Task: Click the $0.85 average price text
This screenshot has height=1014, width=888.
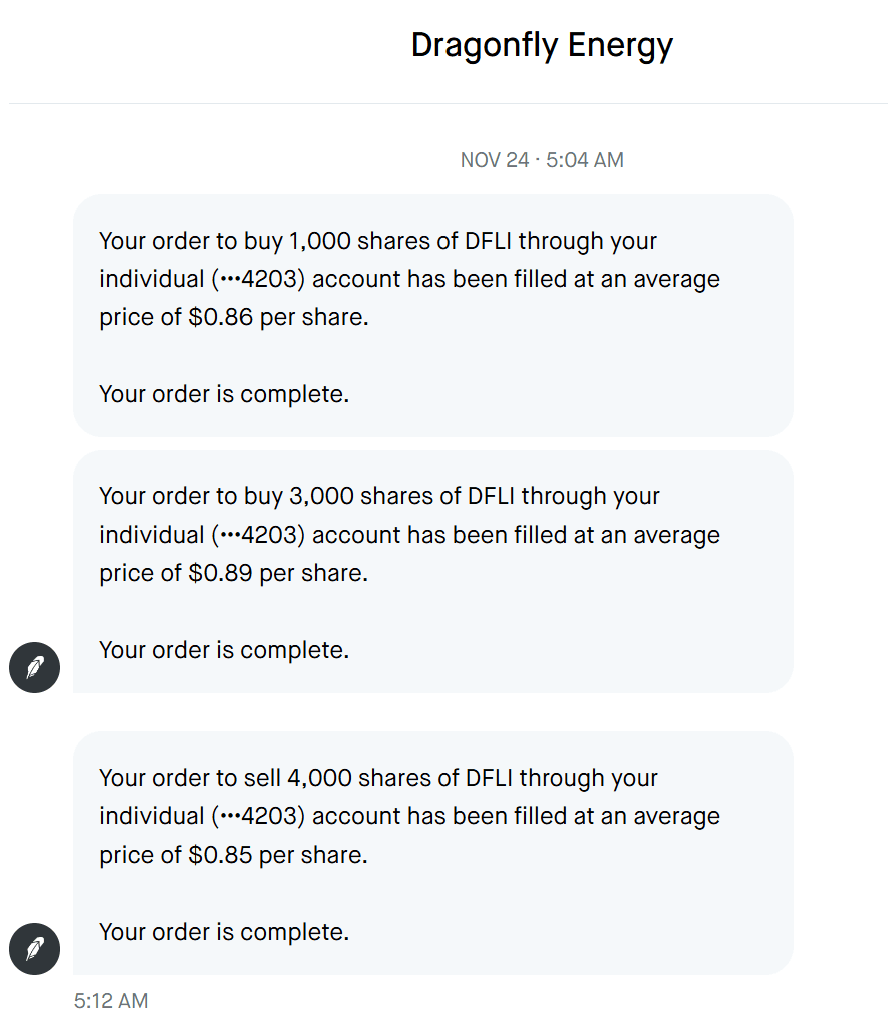Action: pos(220,856)
